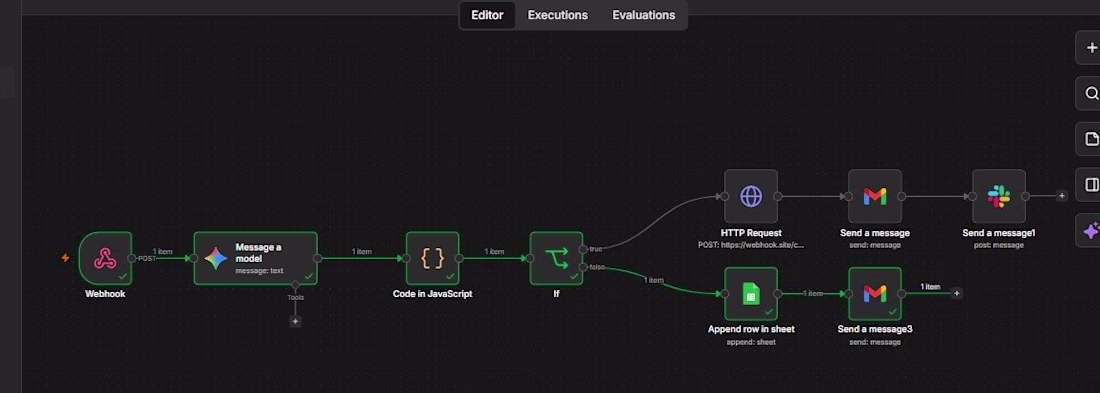Click the Webhook POST output connector
The height and width of the screenshot is (393, 1100).
click(x=132, y=258)
